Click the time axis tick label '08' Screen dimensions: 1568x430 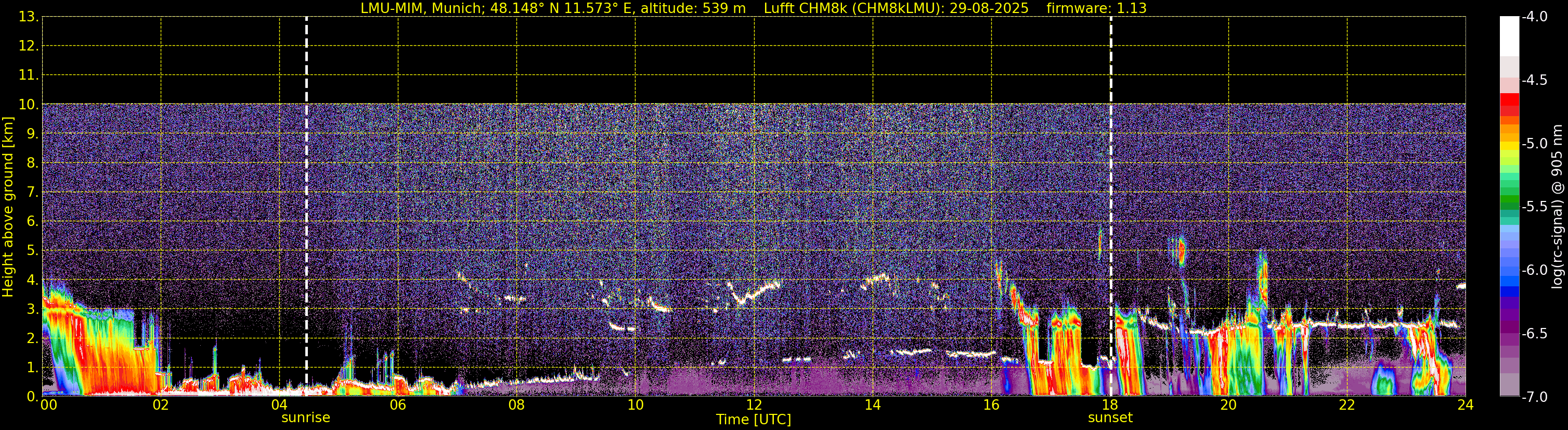pos(517,405)
